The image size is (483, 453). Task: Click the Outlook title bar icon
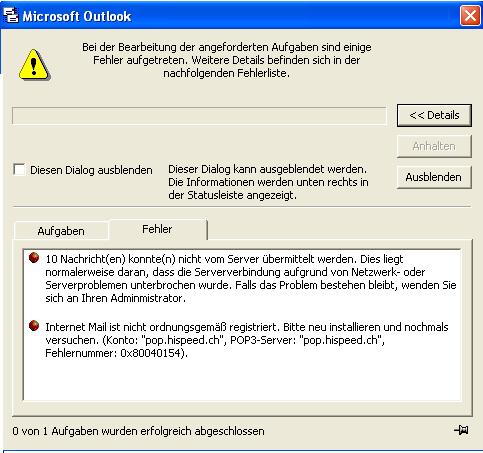point(10,15)
